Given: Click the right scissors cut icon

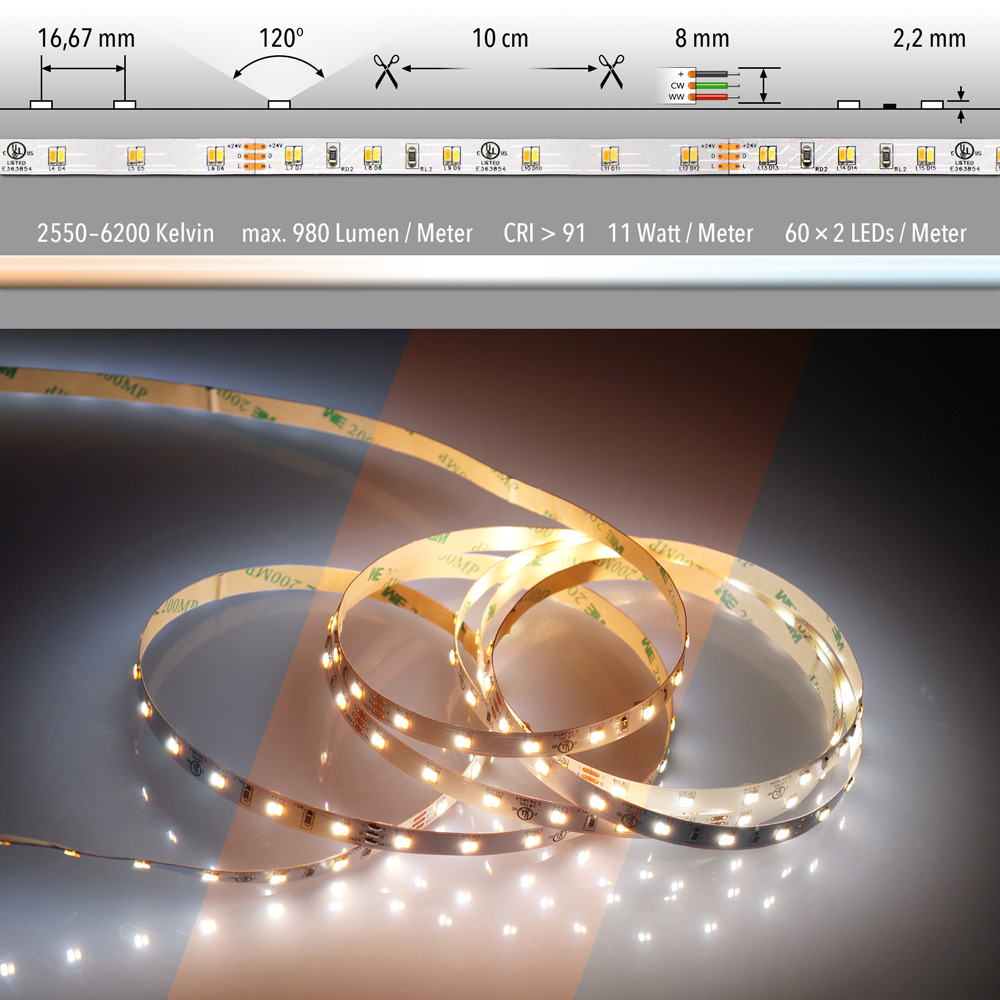Looking at the screenshot, I should tap(611, 72).
